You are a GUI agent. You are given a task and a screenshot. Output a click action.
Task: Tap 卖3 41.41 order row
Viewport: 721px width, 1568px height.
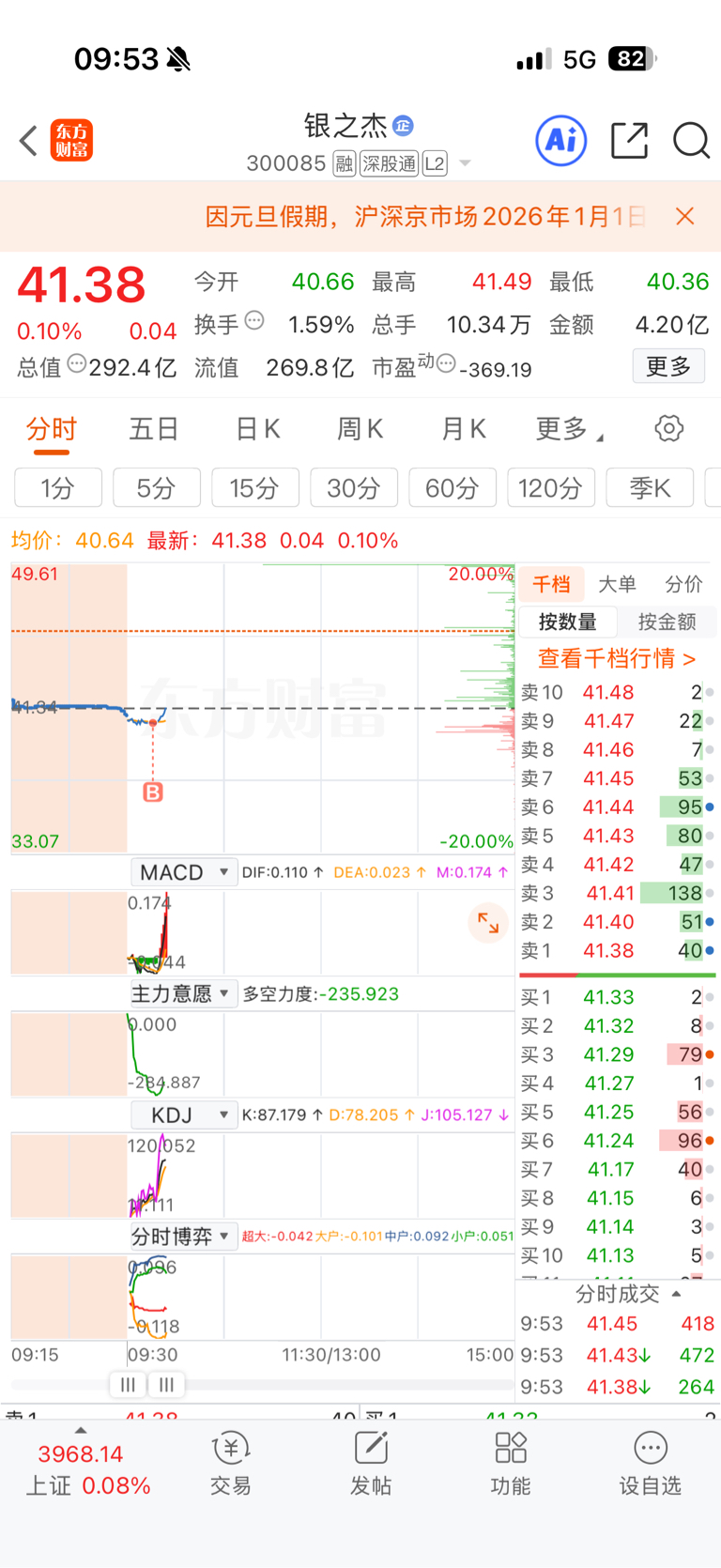[617, 893]
